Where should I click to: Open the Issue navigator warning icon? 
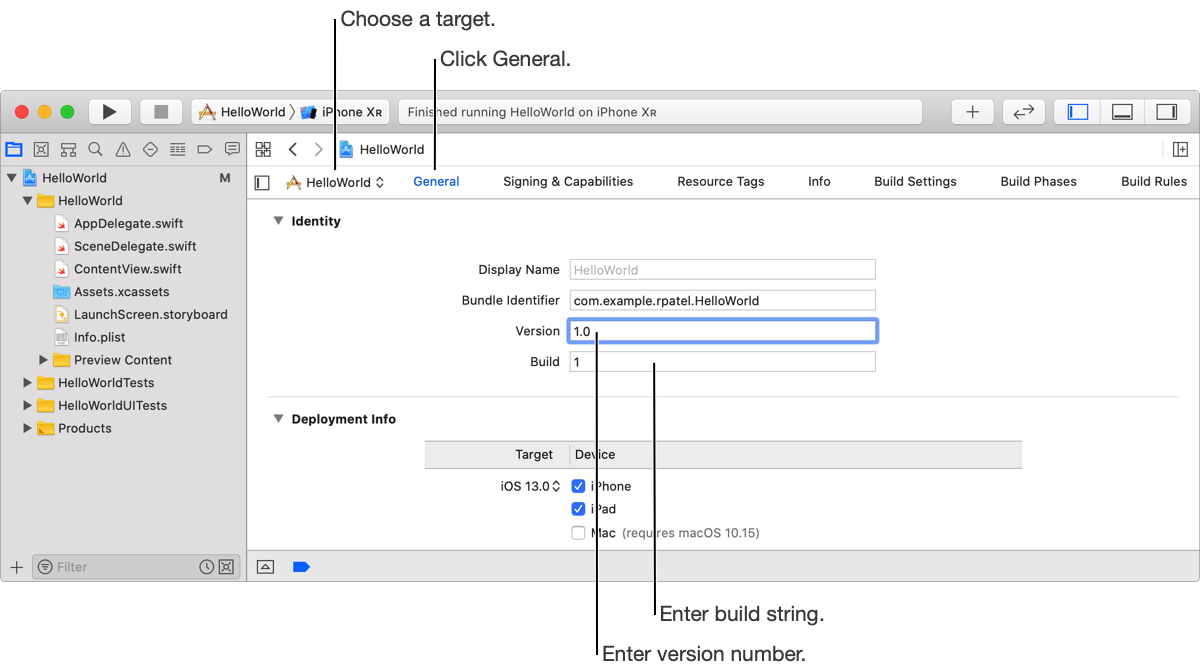point(123,149)
